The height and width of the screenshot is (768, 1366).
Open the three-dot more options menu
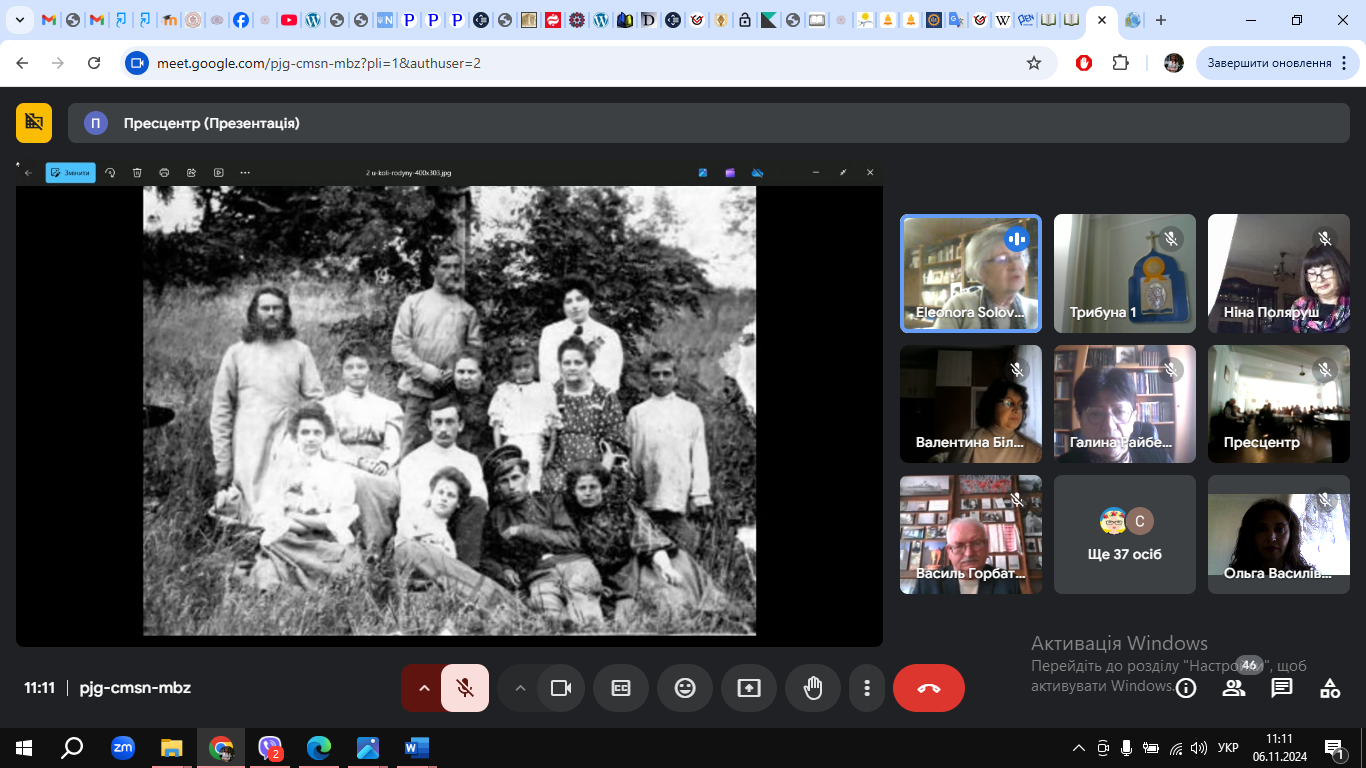click(x=867, y=688)
